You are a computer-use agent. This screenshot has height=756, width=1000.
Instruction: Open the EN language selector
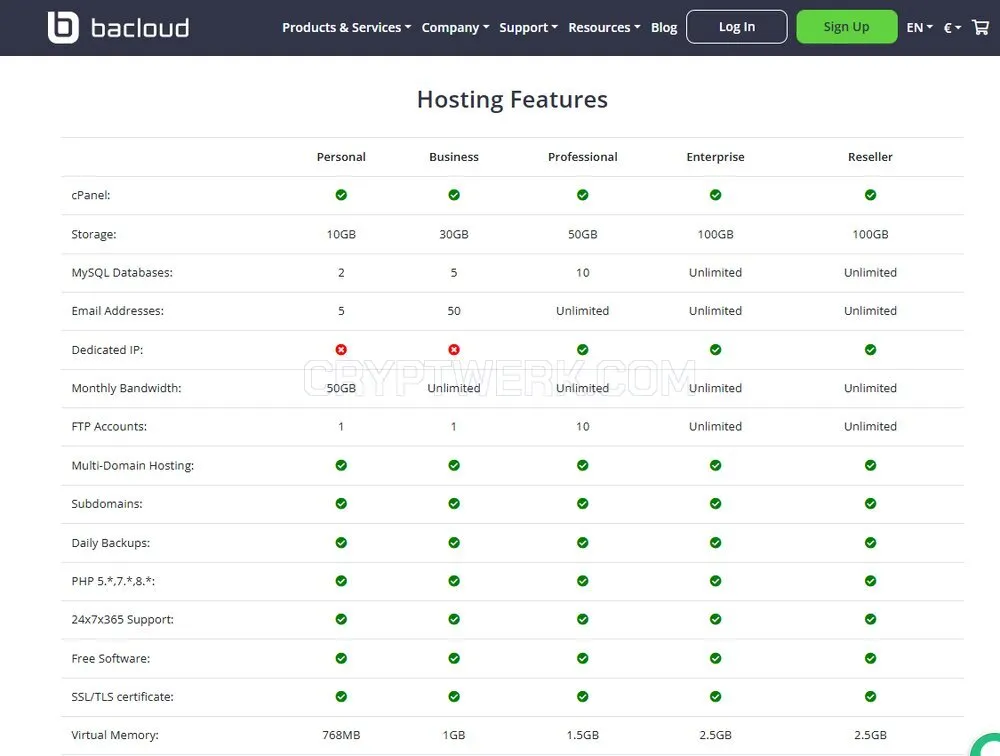tap(919, 27)
